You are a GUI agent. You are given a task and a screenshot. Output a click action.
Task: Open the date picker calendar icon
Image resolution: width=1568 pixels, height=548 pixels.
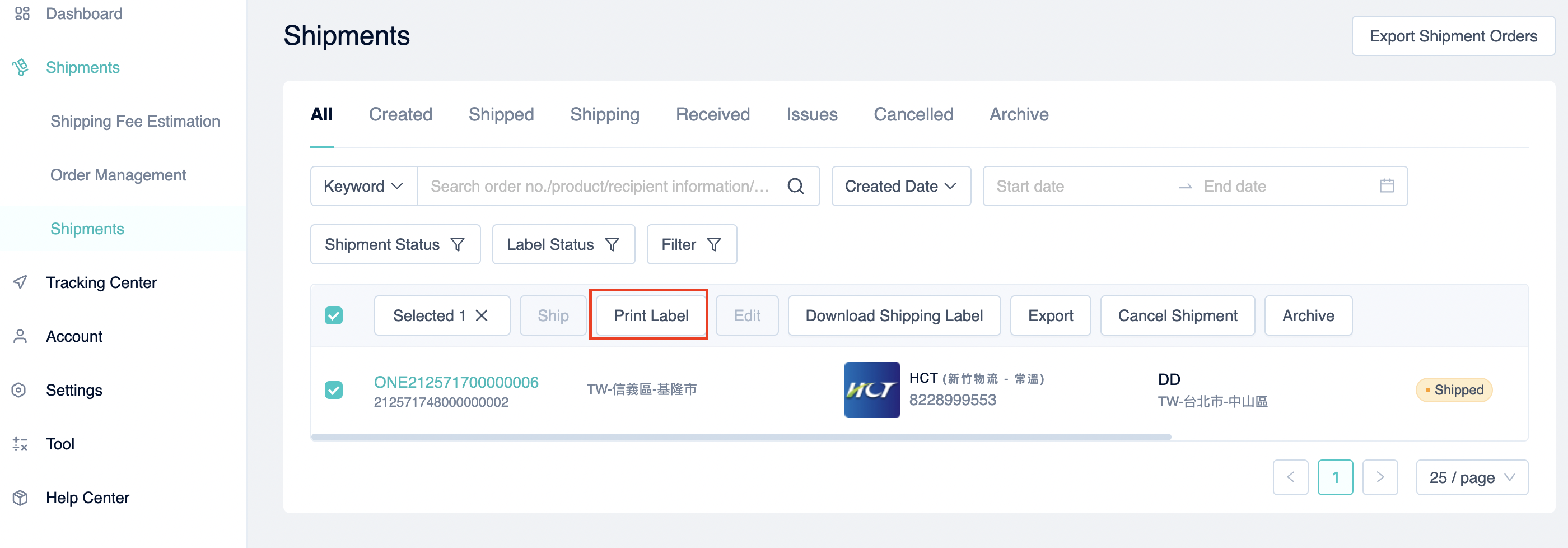tap(1387, 185)
